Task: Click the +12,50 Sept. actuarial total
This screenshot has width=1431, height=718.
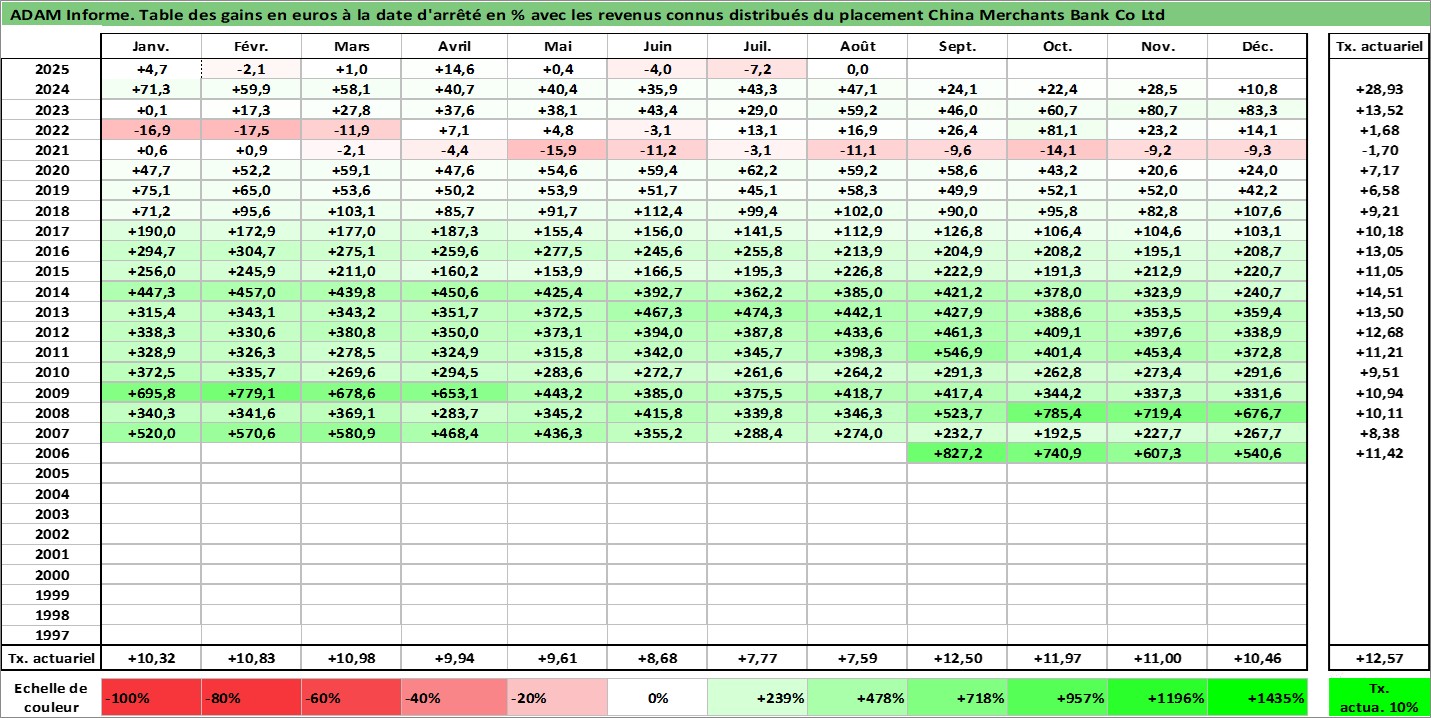Action: tap(958, 658)
